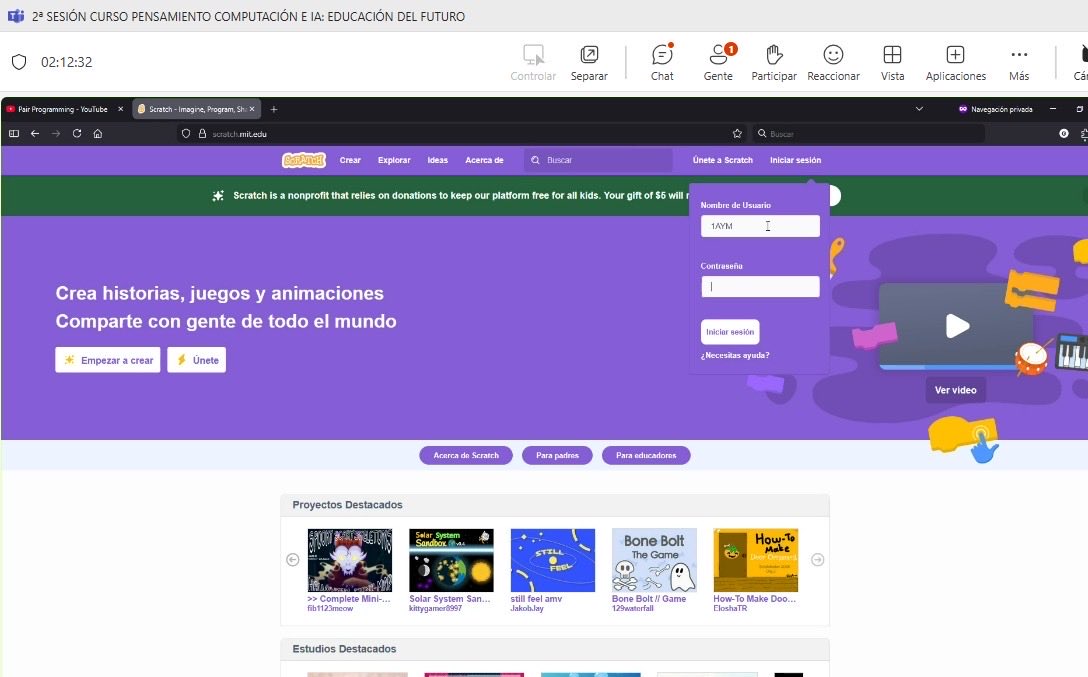
Task: Click the Contraseña password field
Action: (x=760, y=286)
